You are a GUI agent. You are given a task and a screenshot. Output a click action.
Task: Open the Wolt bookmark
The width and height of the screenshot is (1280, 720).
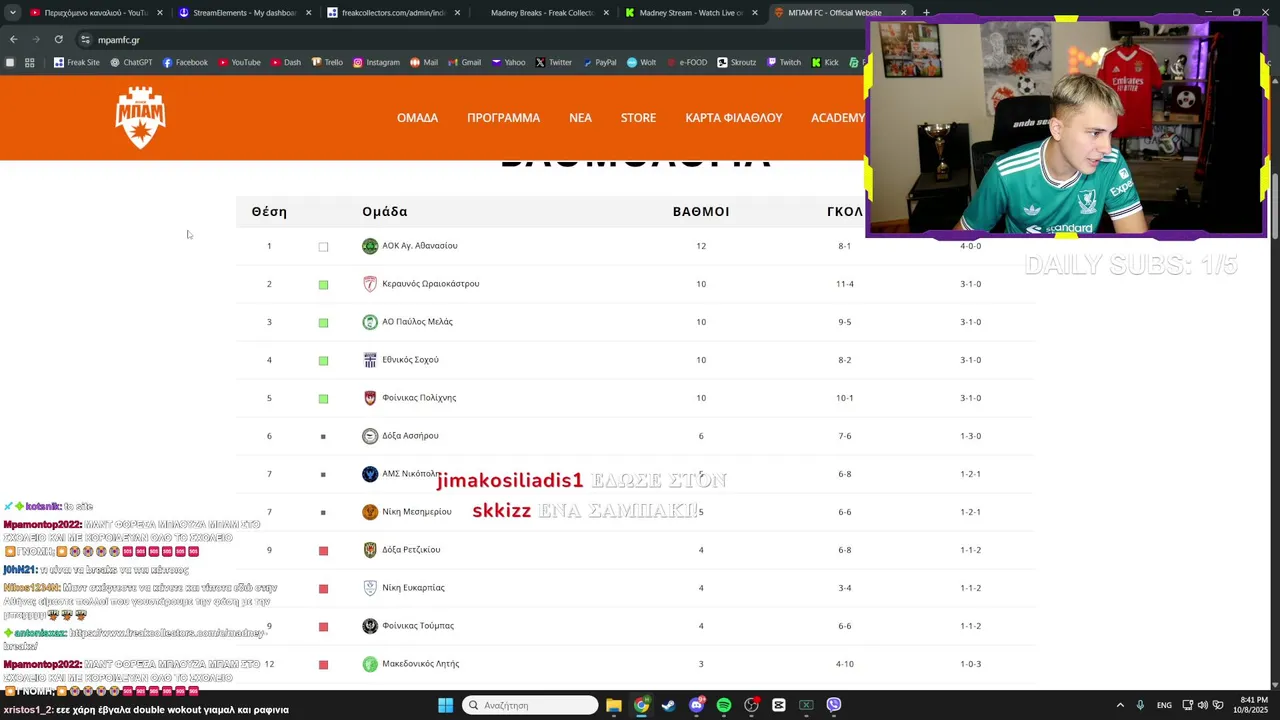(x=641, y=62)
